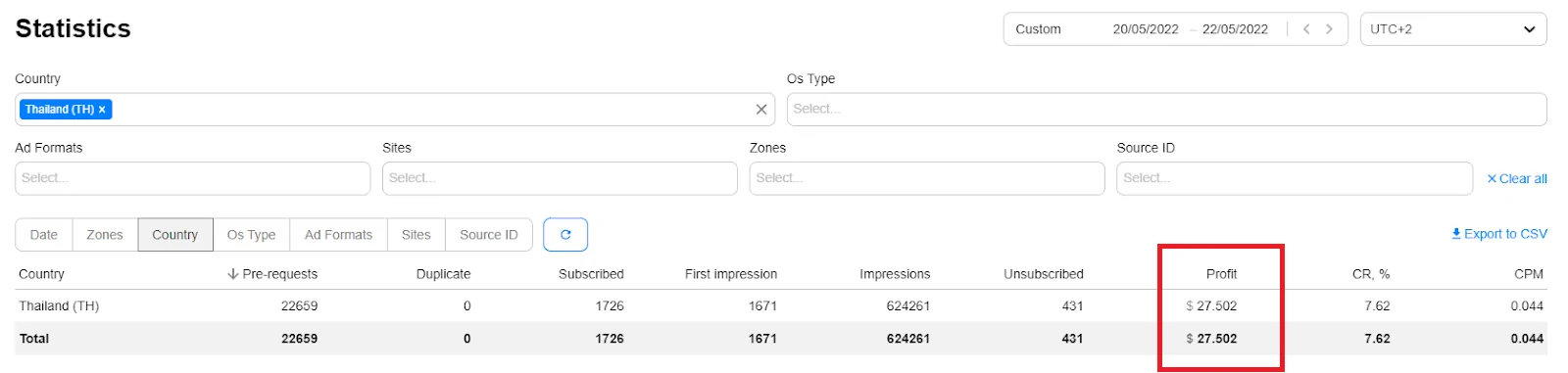
Task: Switch to the Source ID grouping tab
Action: pyautogui.click(x=489, y=235)
